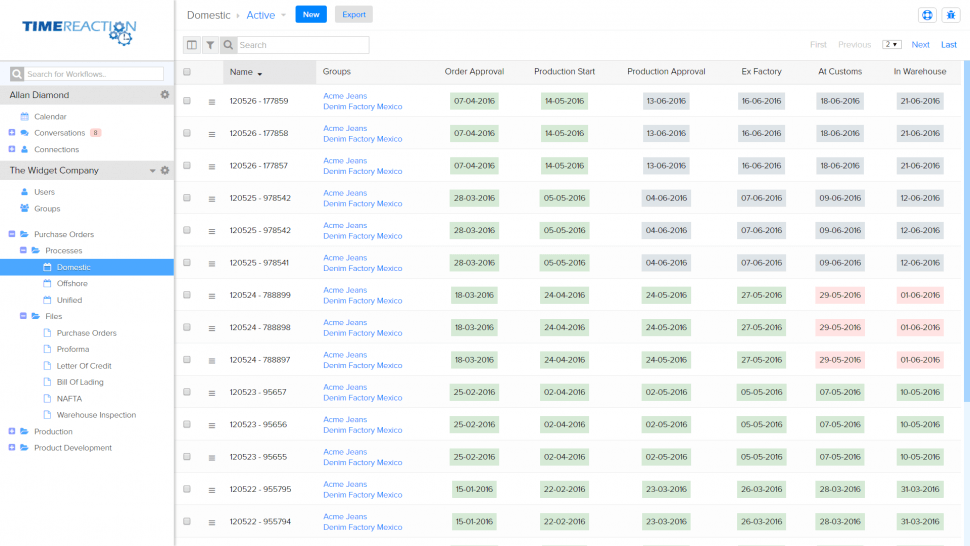Viewport: 970px width, 546px height.
Task: Open the help lifebuoy icon
Action: [927, 15]
